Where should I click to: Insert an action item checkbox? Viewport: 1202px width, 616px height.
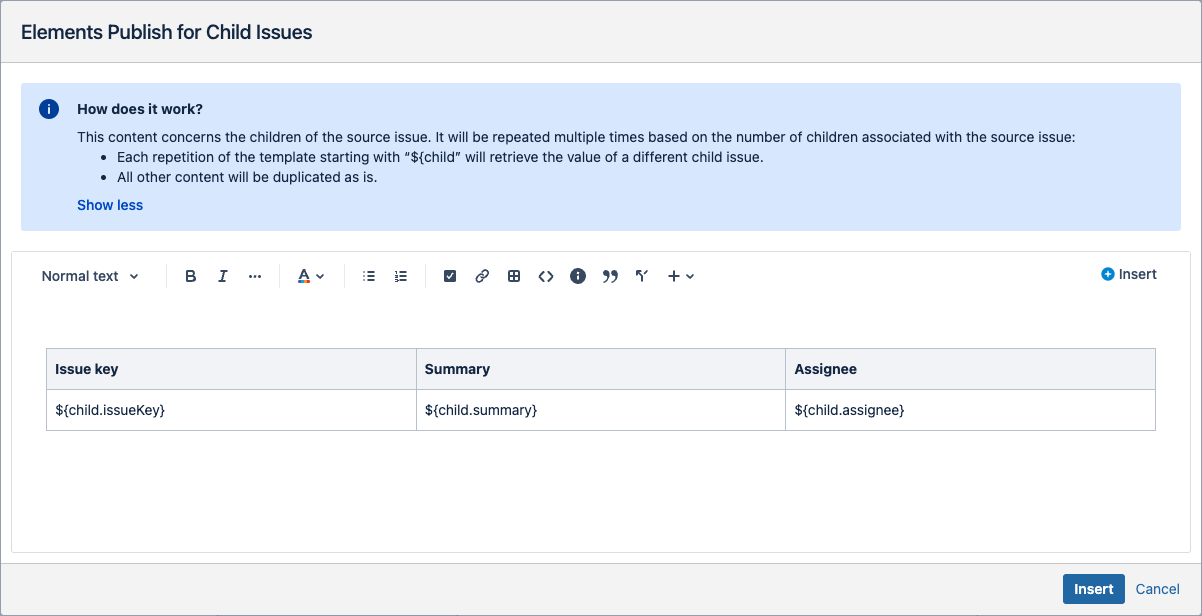(x=450, y=276)
